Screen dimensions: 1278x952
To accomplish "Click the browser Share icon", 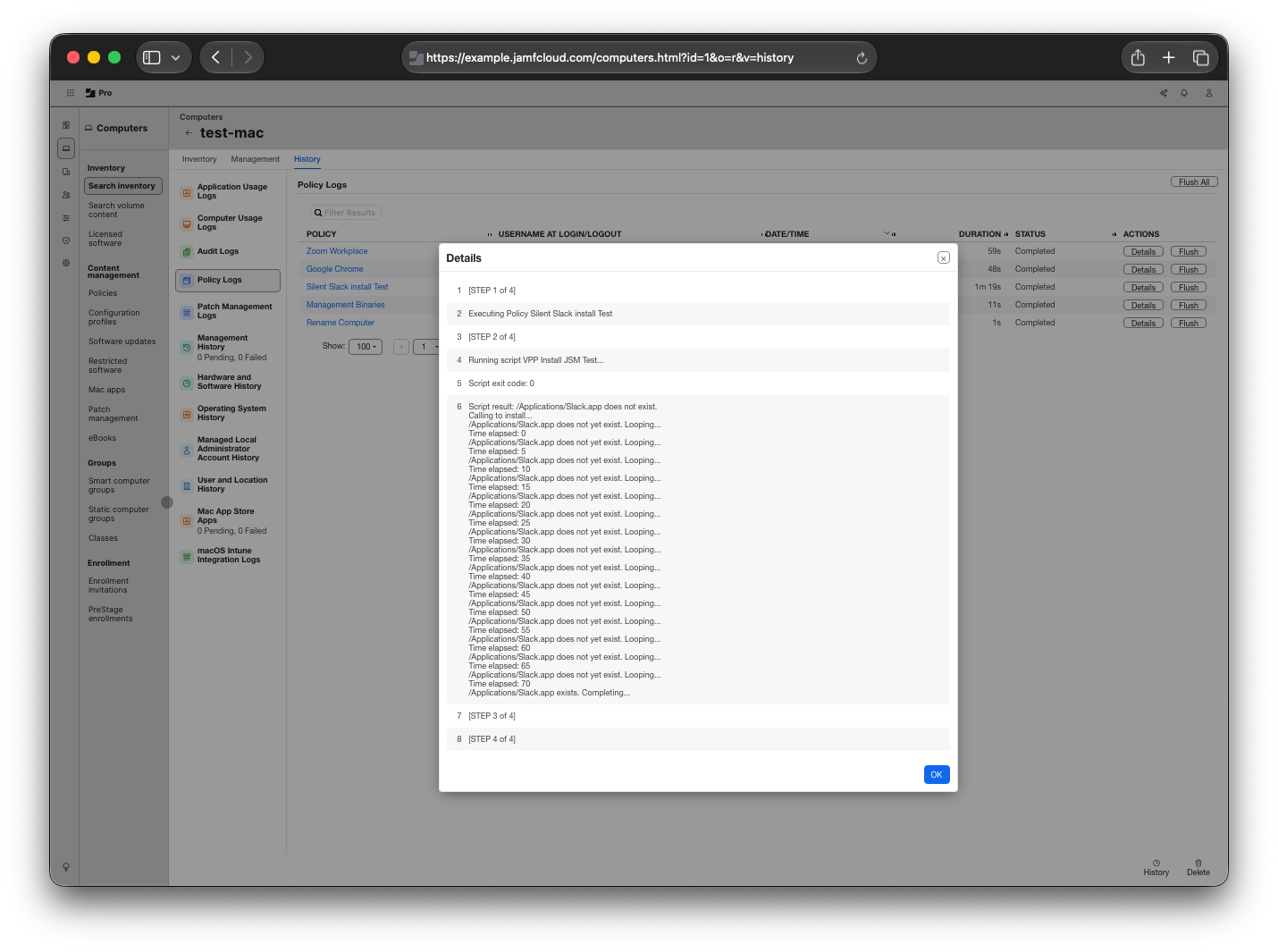I will (x=1138, y=58).
